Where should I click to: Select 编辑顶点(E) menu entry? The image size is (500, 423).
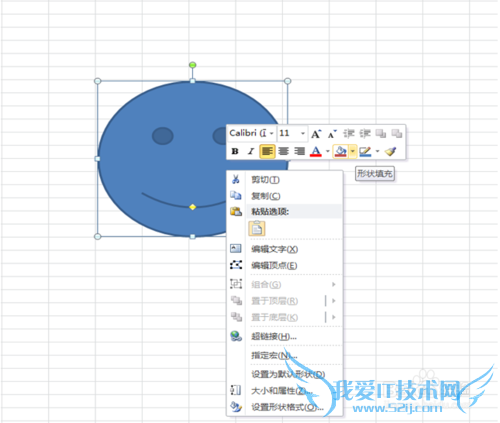tap(284, 265)
